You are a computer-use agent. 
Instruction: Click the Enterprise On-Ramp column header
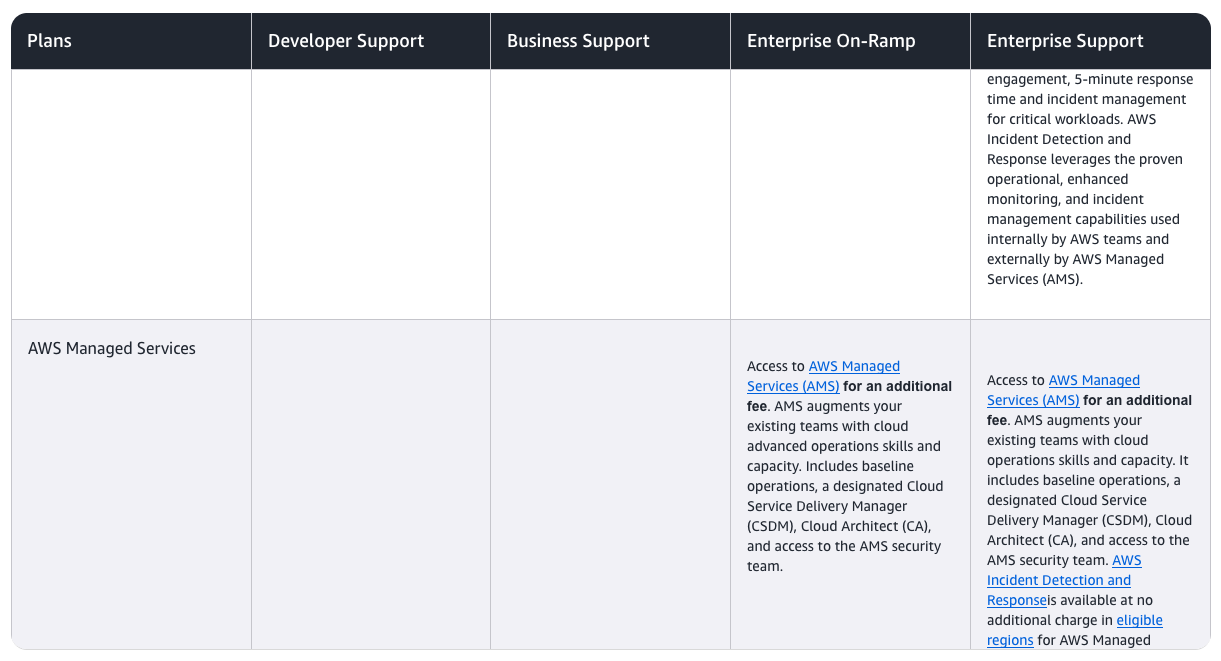[x=831, y=41]
